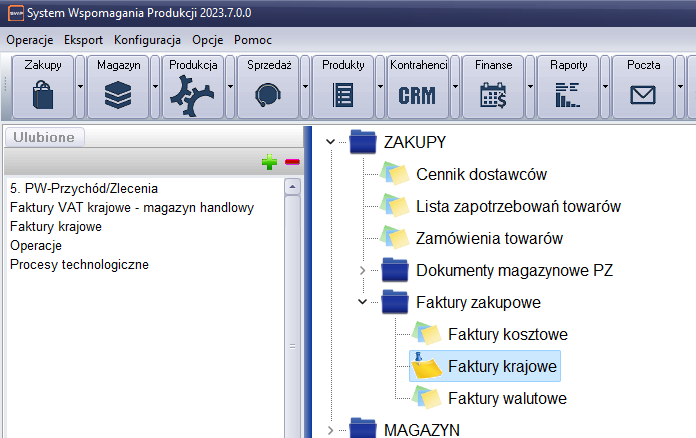This screenshot has height=438, width=696.
Task: Add favorite with green plus icon
Action: pos(269,162)
